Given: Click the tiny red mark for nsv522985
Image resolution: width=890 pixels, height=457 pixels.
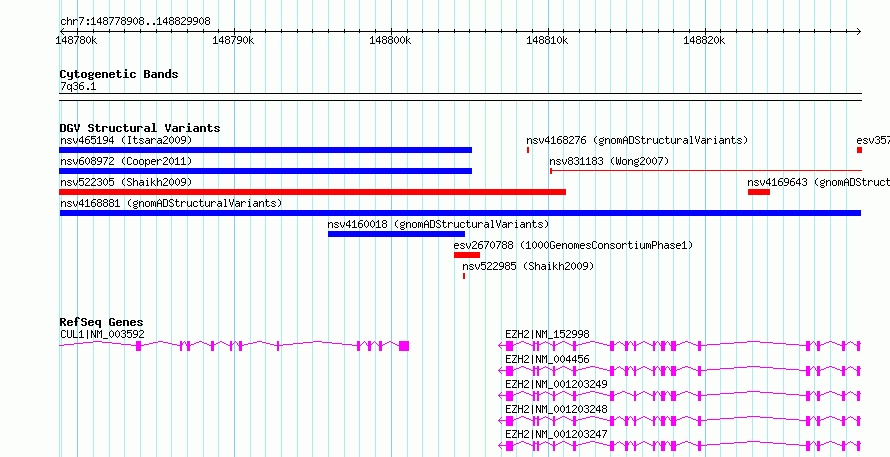Looking at the screenshot, I should 464,276.
